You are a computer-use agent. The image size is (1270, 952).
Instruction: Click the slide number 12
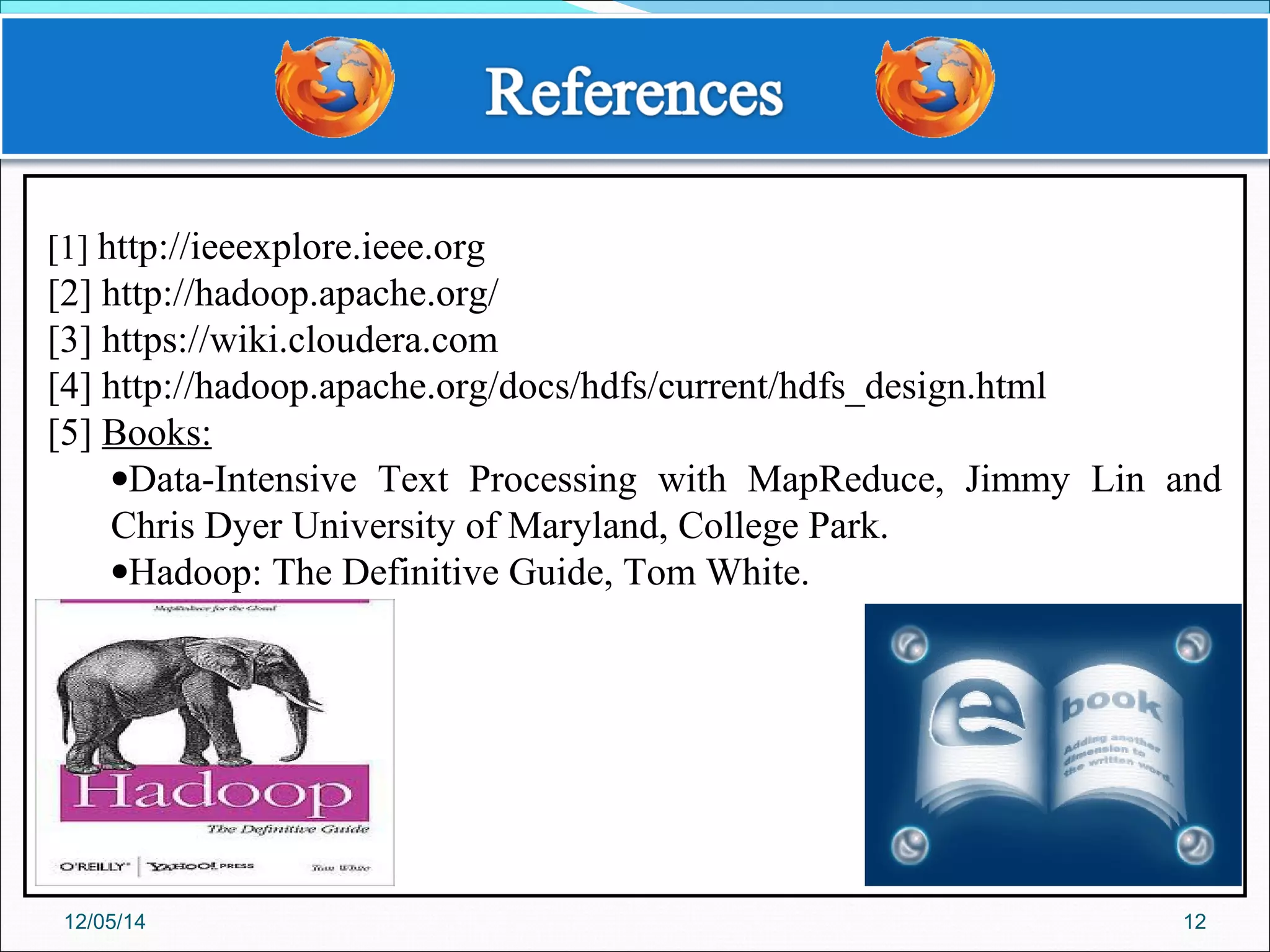pos(1195,922)
